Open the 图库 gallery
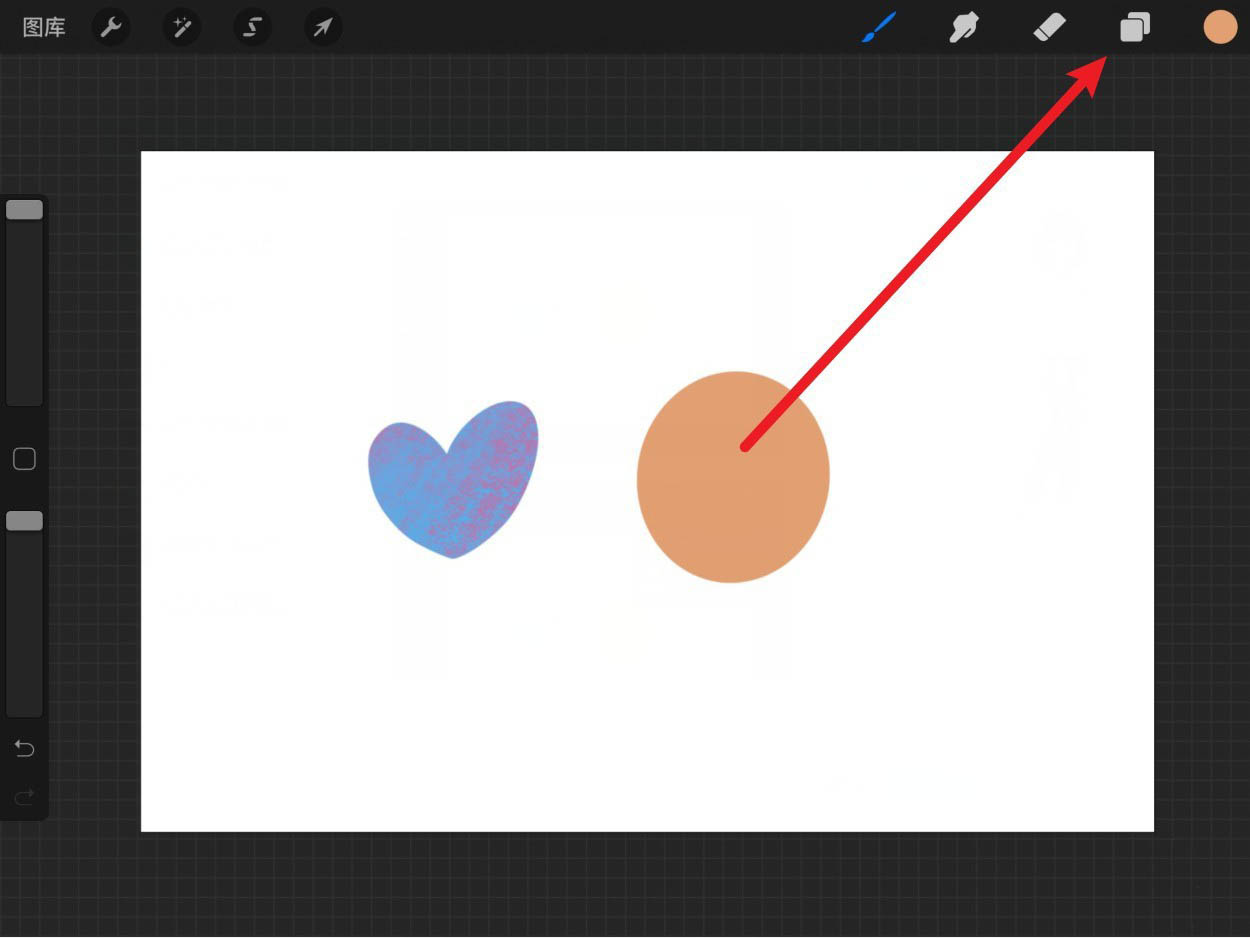 44,28
